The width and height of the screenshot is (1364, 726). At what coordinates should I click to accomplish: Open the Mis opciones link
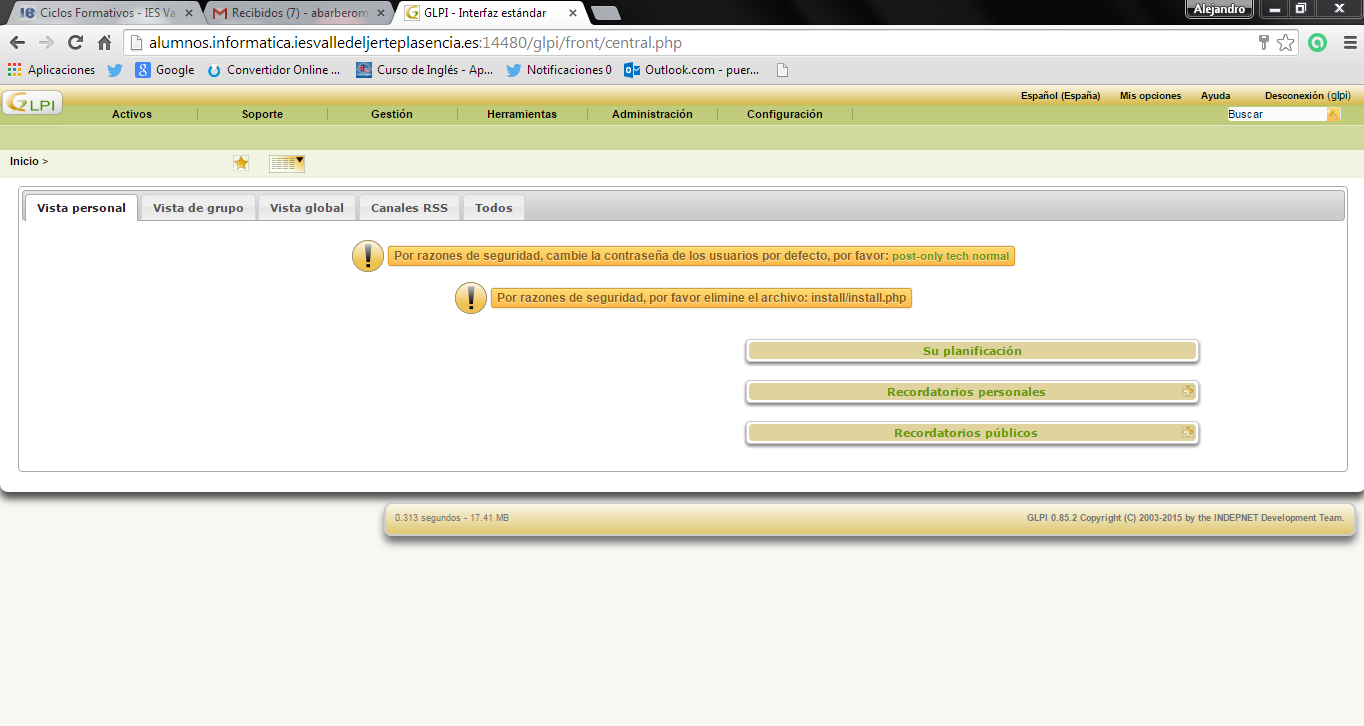1150,96
